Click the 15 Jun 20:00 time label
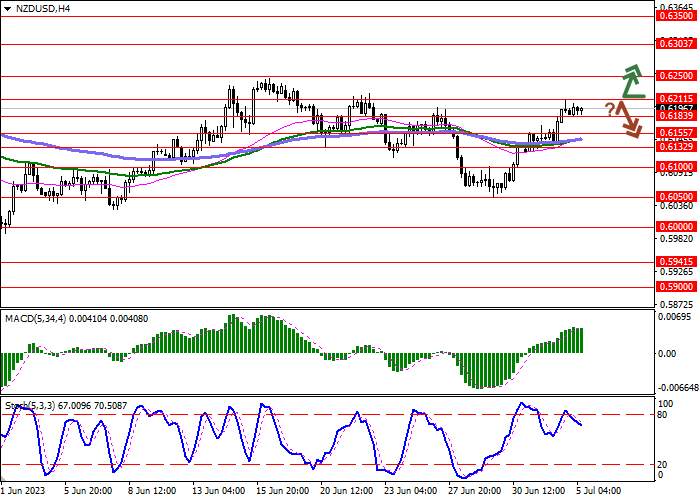 tap(283, 491)
